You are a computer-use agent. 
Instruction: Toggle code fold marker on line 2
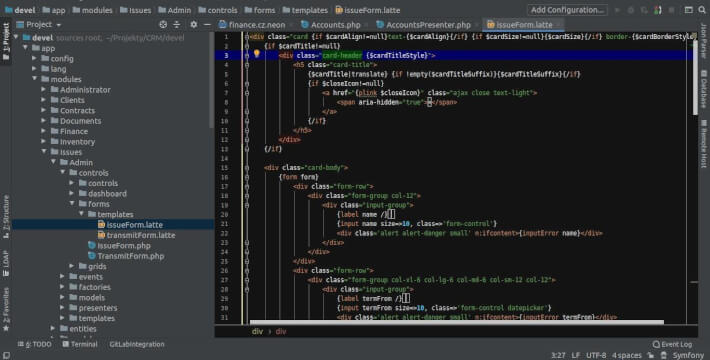click(x=247, y=46)
